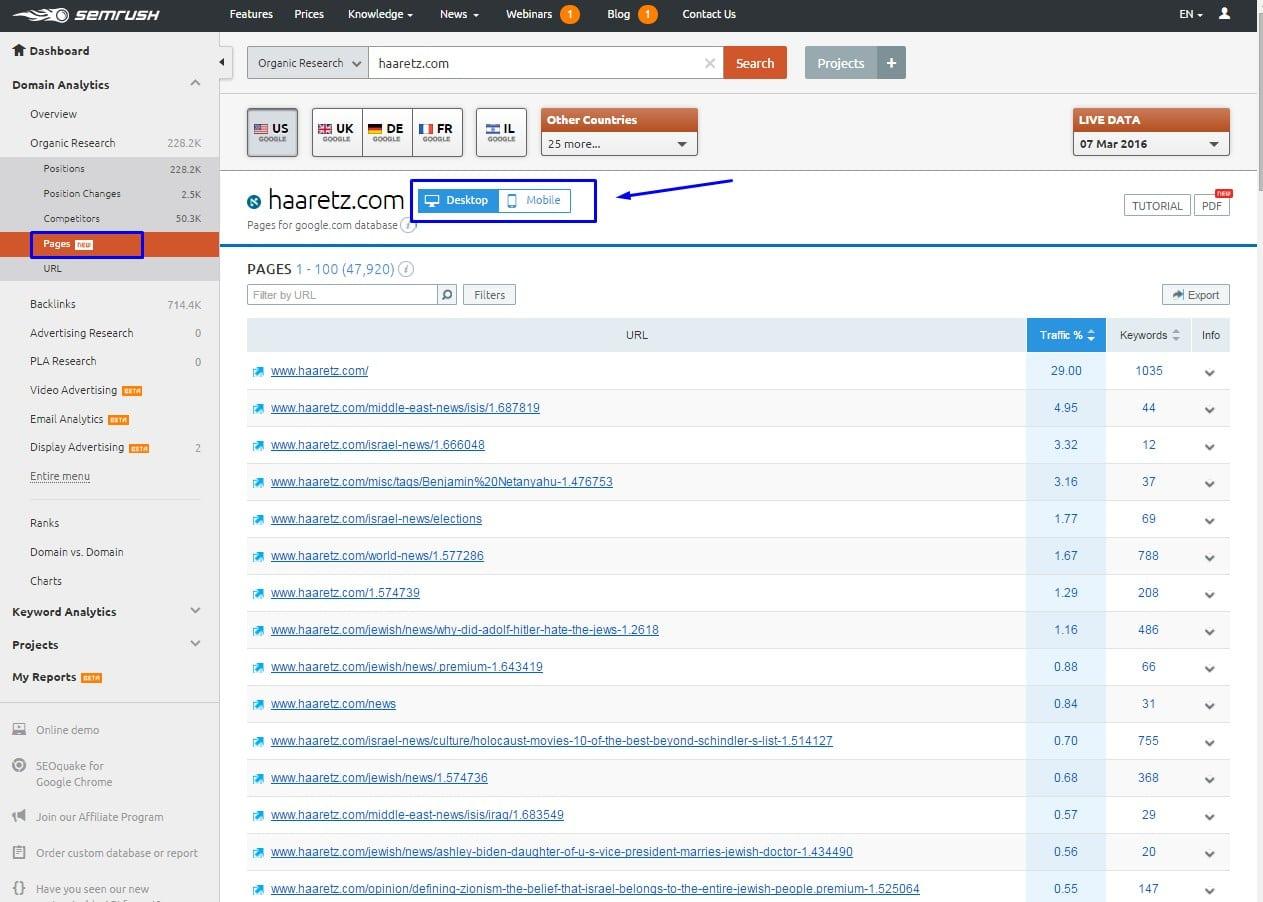Expand the Projects sidebar section
The image size is (1263, 902).
(x=195, y=644)
